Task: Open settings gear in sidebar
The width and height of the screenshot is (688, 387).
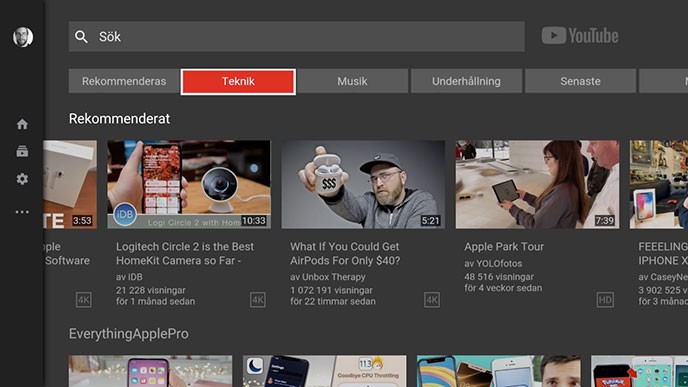Action: click(22, 179)
